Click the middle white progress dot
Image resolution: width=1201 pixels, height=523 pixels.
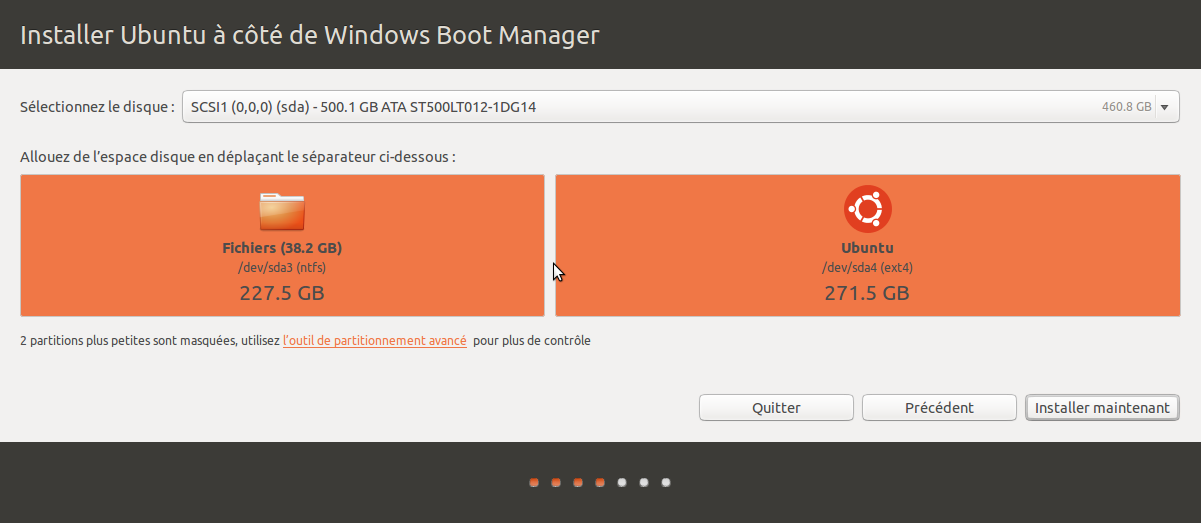point(644,483)
